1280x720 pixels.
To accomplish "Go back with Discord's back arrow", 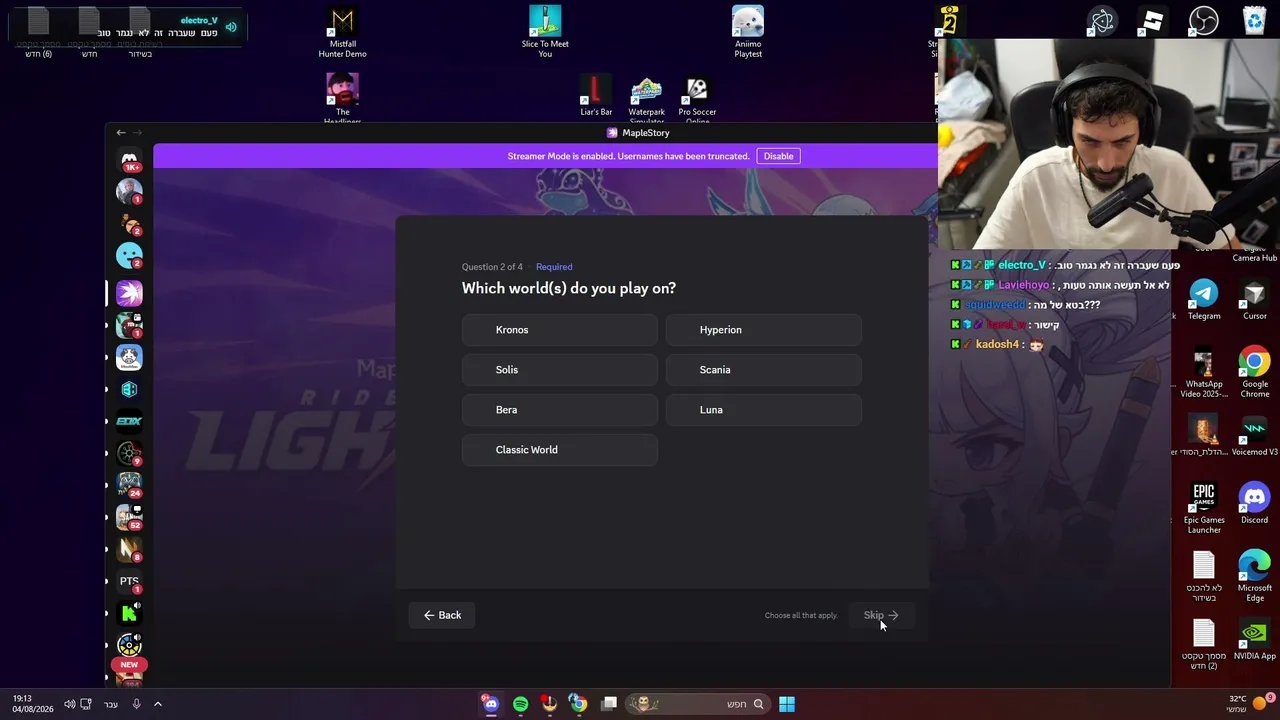I will point(121,133).
